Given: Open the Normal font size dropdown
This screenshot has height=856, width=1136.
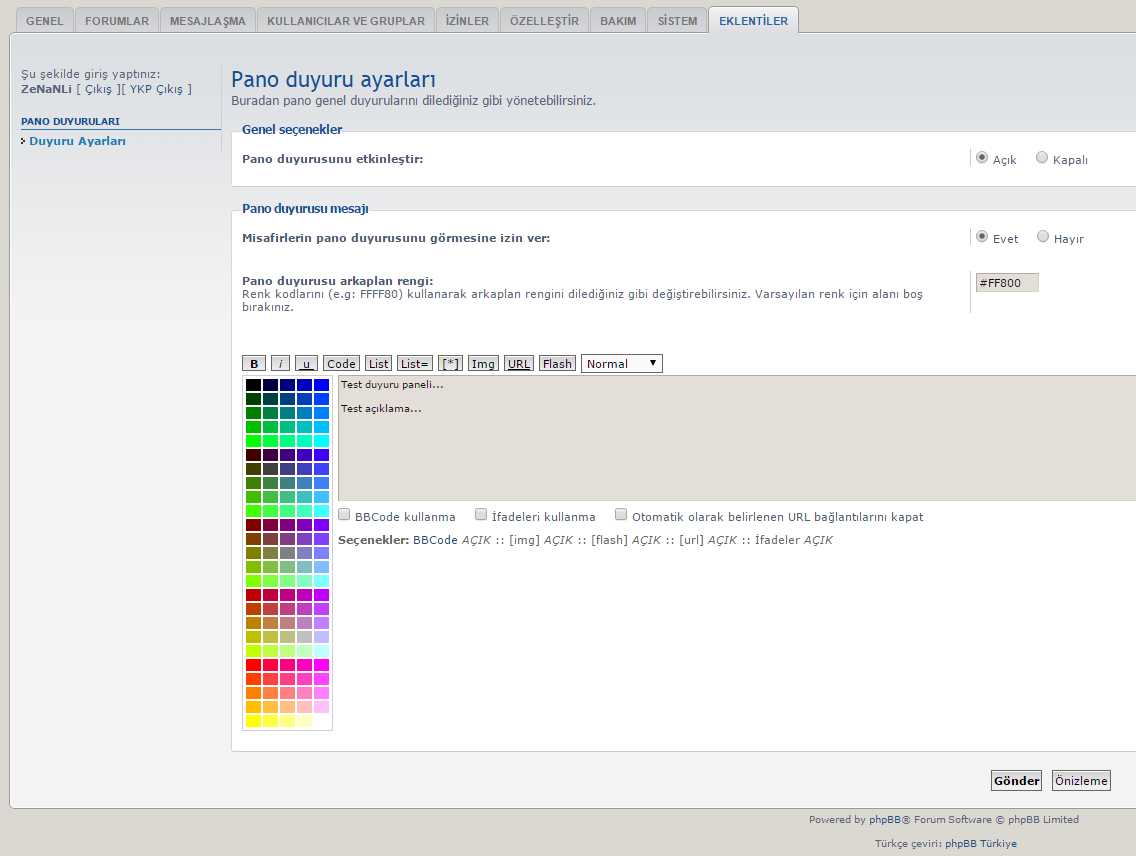Looking at the screenshot, I should (x=622, y=364).
